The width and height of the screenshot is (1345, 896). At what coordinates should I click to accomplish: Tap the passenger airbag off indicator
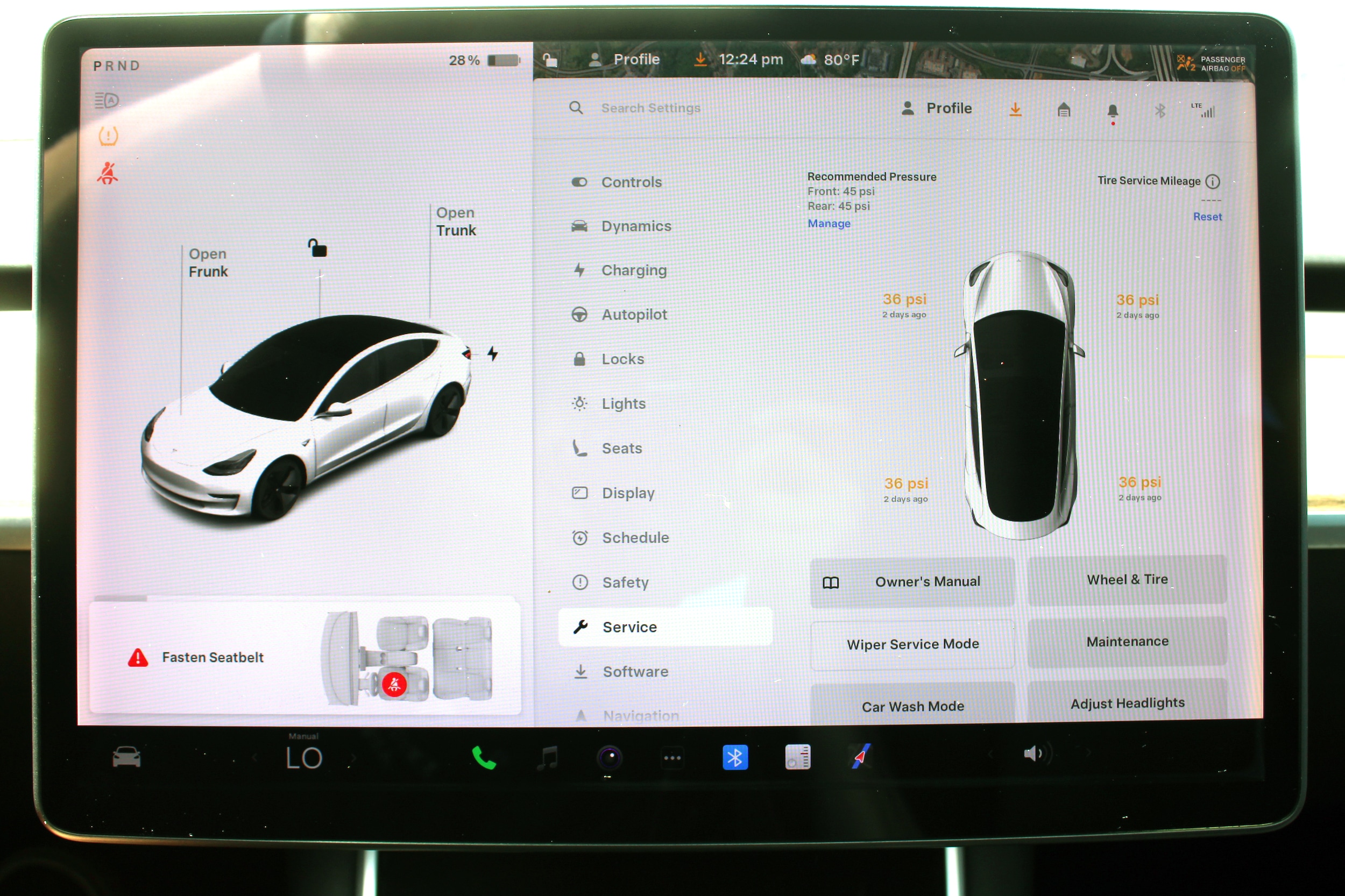(x=1210, y=63)
